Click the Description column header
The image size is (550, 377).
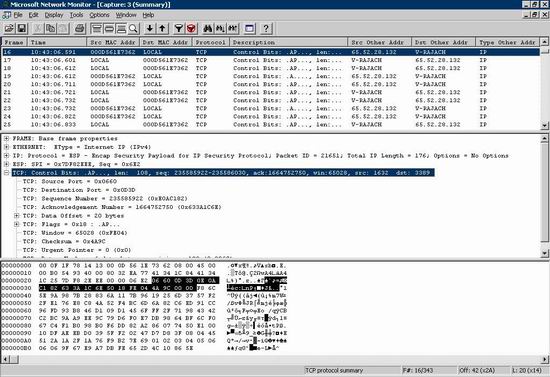pyautogui.click(x=288, y=42)
